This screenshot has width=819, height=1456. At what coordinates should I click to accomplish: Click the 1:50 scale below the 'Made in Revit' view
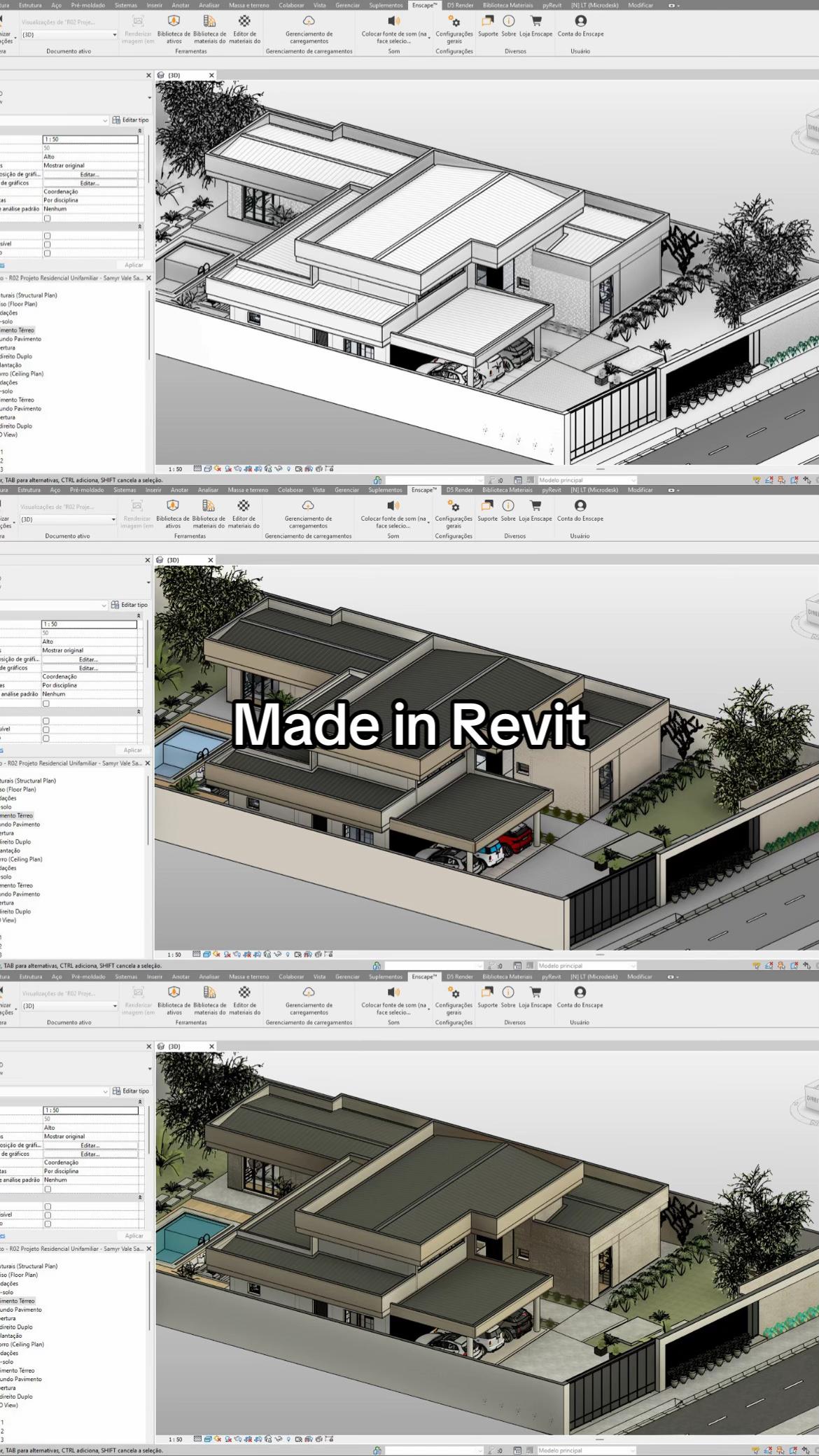(175, 954)
